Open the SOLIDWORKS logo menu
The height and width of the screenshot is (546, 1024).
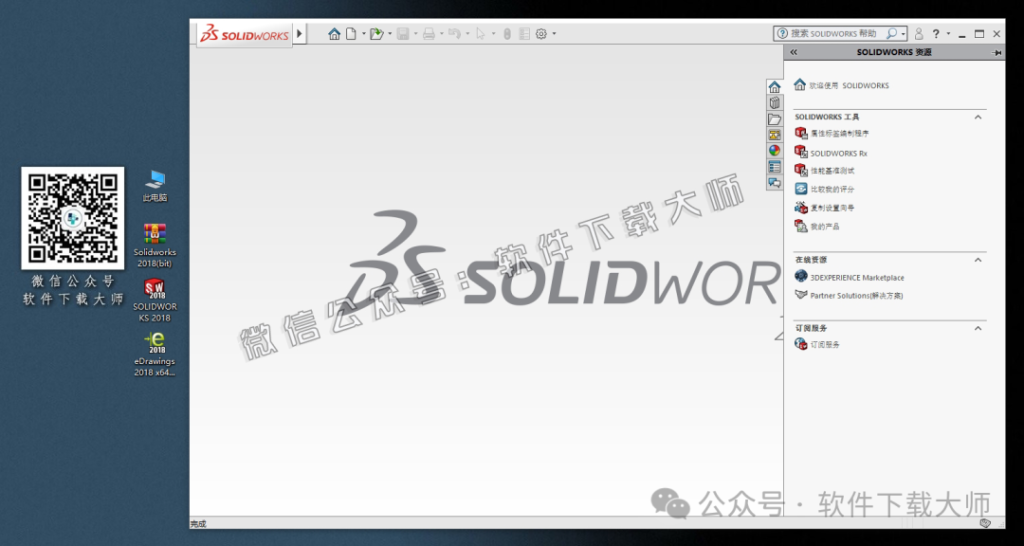tap(244, 35)
